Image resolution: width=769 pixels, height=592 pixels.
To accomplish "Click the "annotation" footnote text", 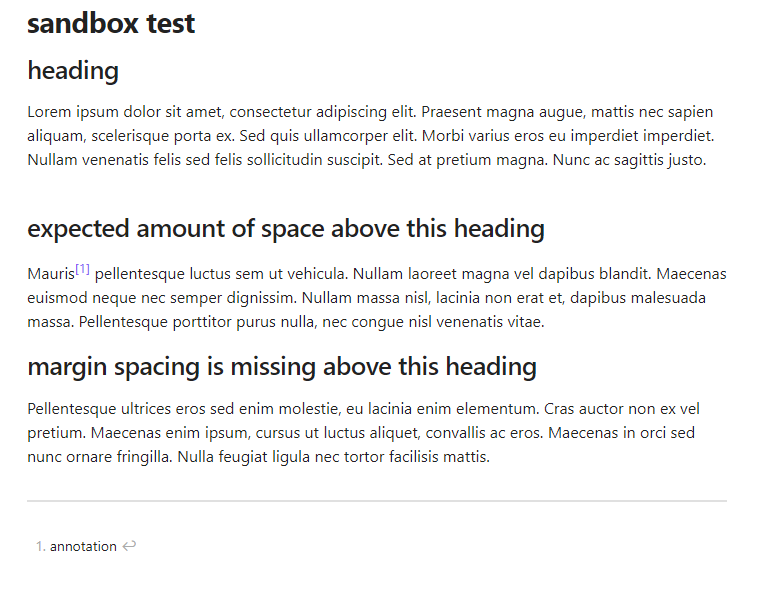I will [83, 546].
